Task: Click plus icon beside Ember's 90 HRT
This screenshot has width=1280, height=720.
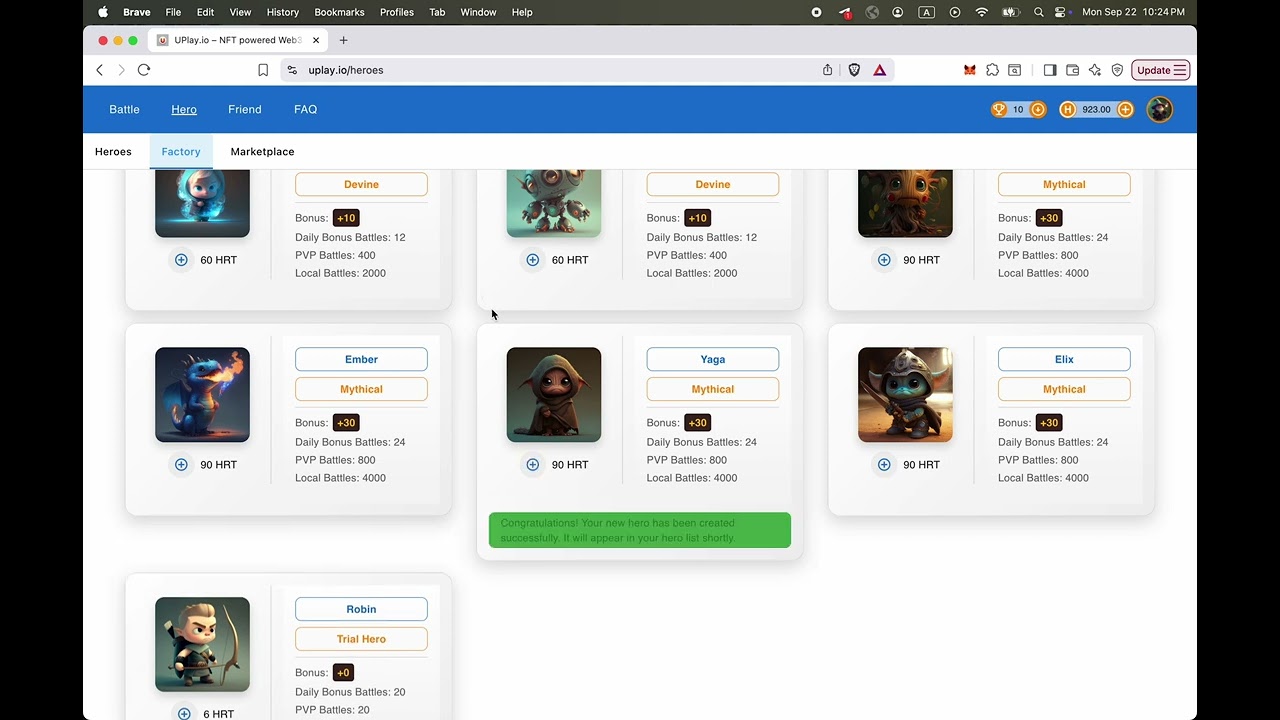Action: tap(181, 464)
